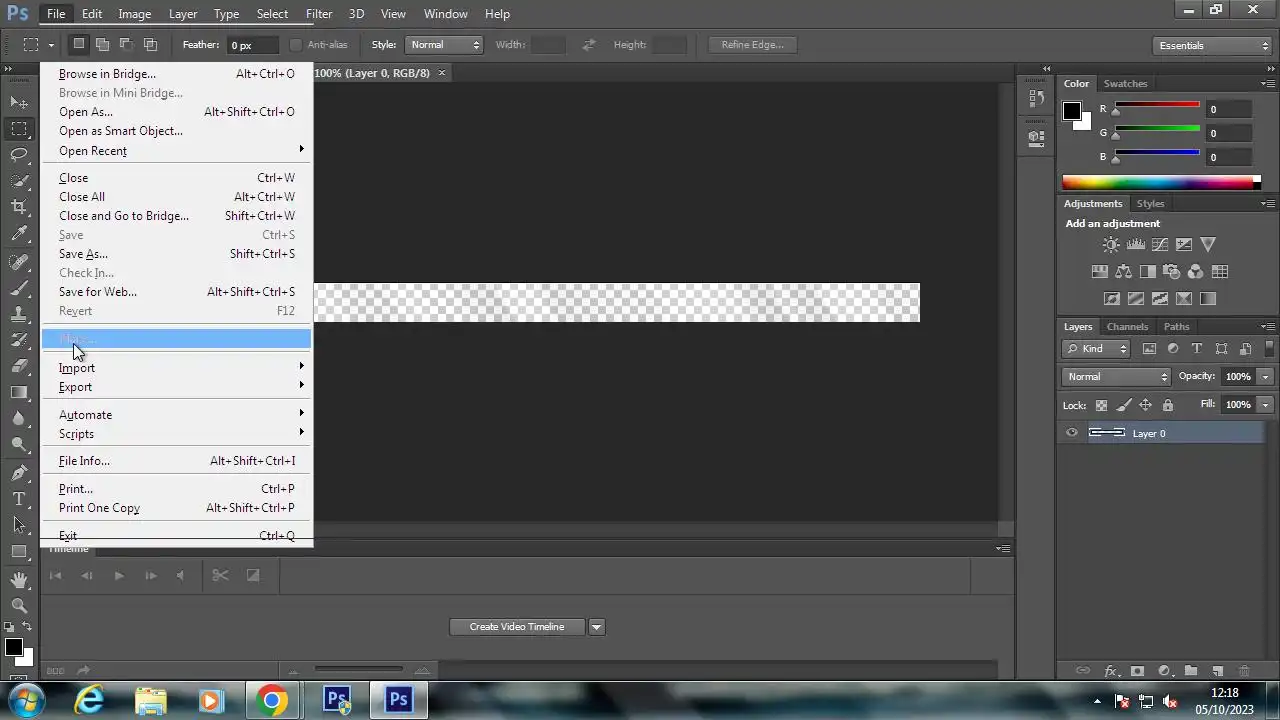Select the Gradient tool
This screenshot has width=1280, height=720.
pos(19,392)
